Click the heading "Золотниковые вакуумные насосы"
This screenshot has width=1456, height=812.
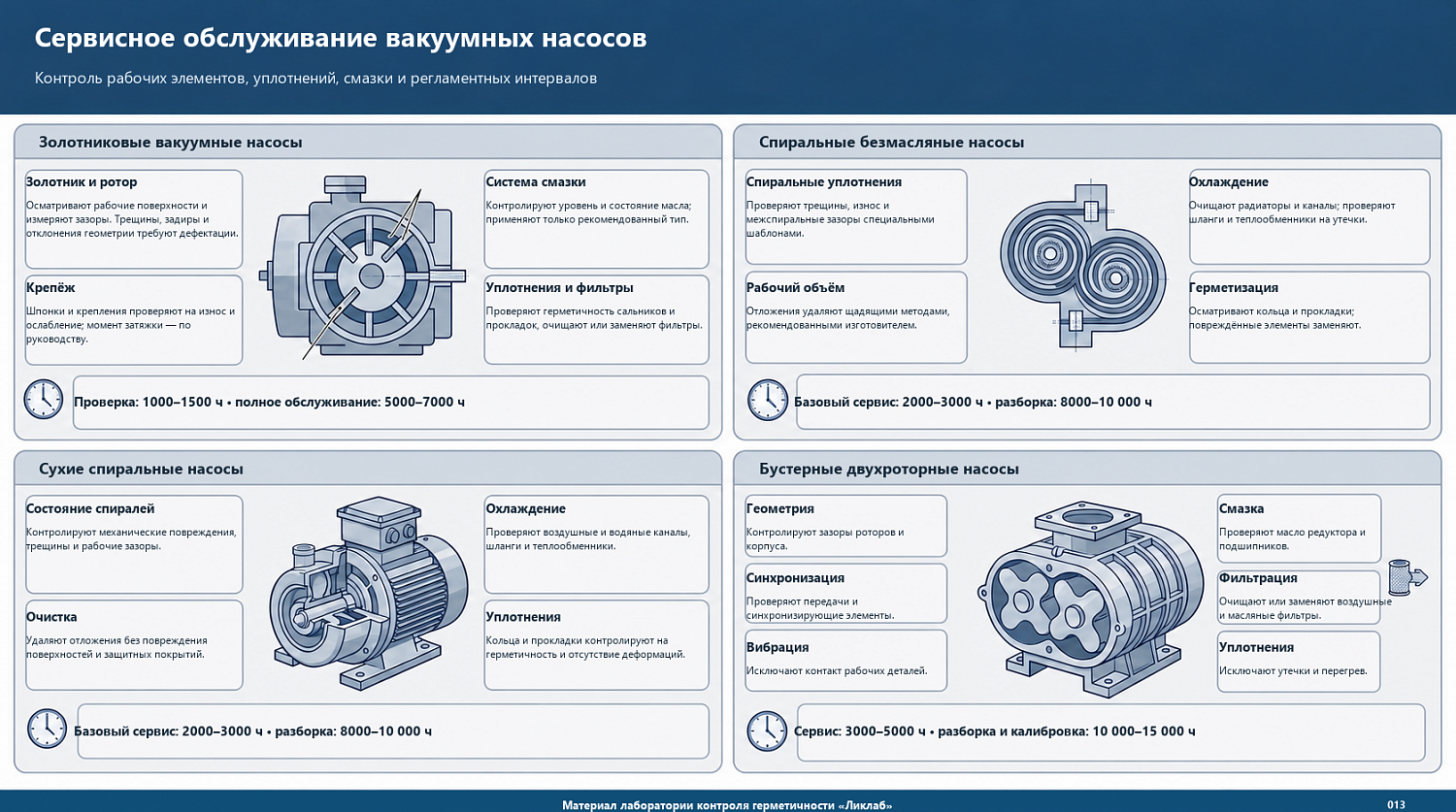pyautogui.click(x=170, y=142)
